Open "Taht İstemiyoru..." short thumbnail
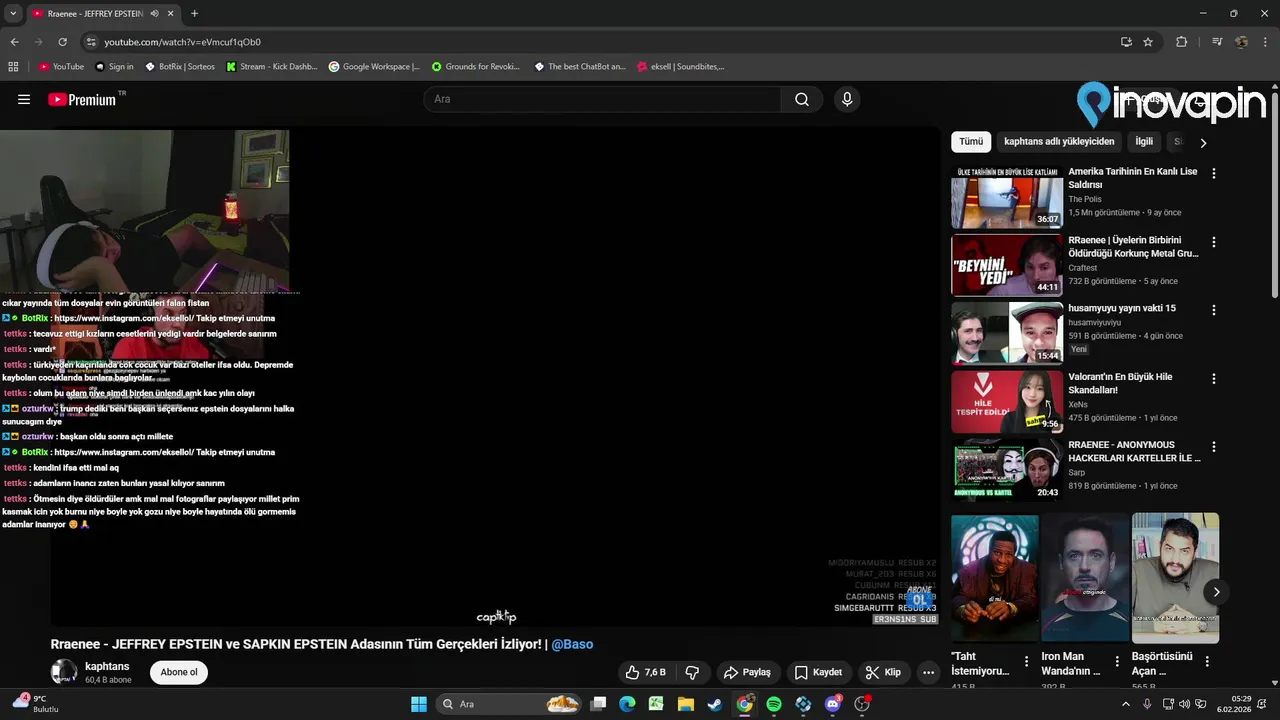The width and height of the screenshot is (1280, 720). click(x=995, y=578)
